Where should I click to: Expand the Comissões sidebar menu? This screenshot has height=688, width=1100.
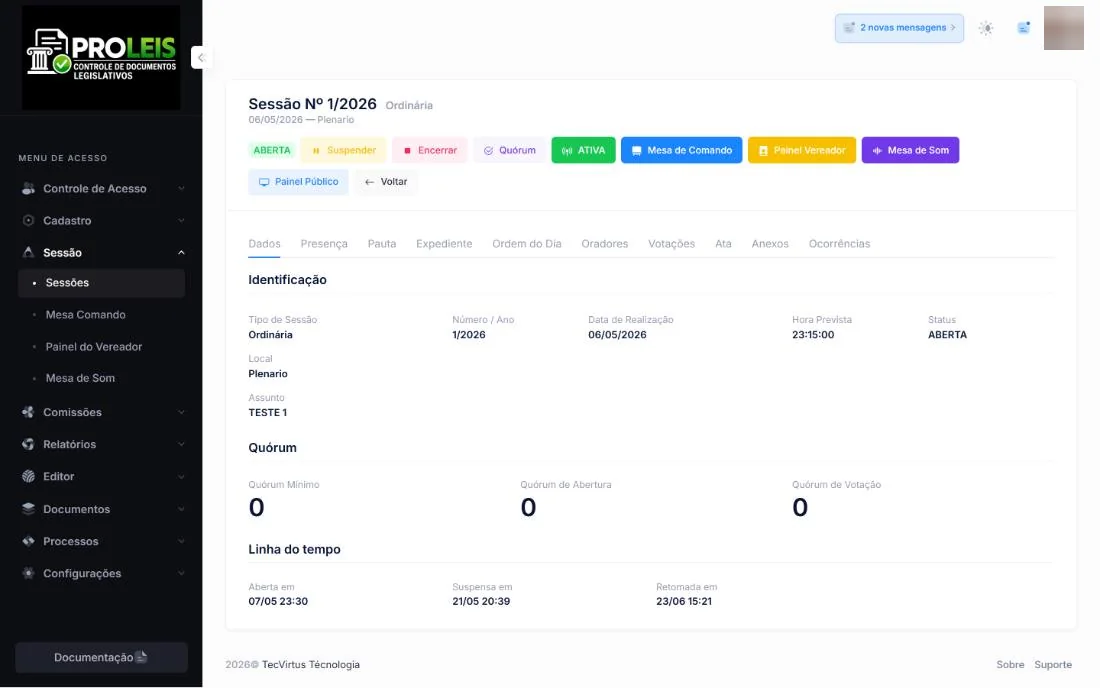(102, 412)
